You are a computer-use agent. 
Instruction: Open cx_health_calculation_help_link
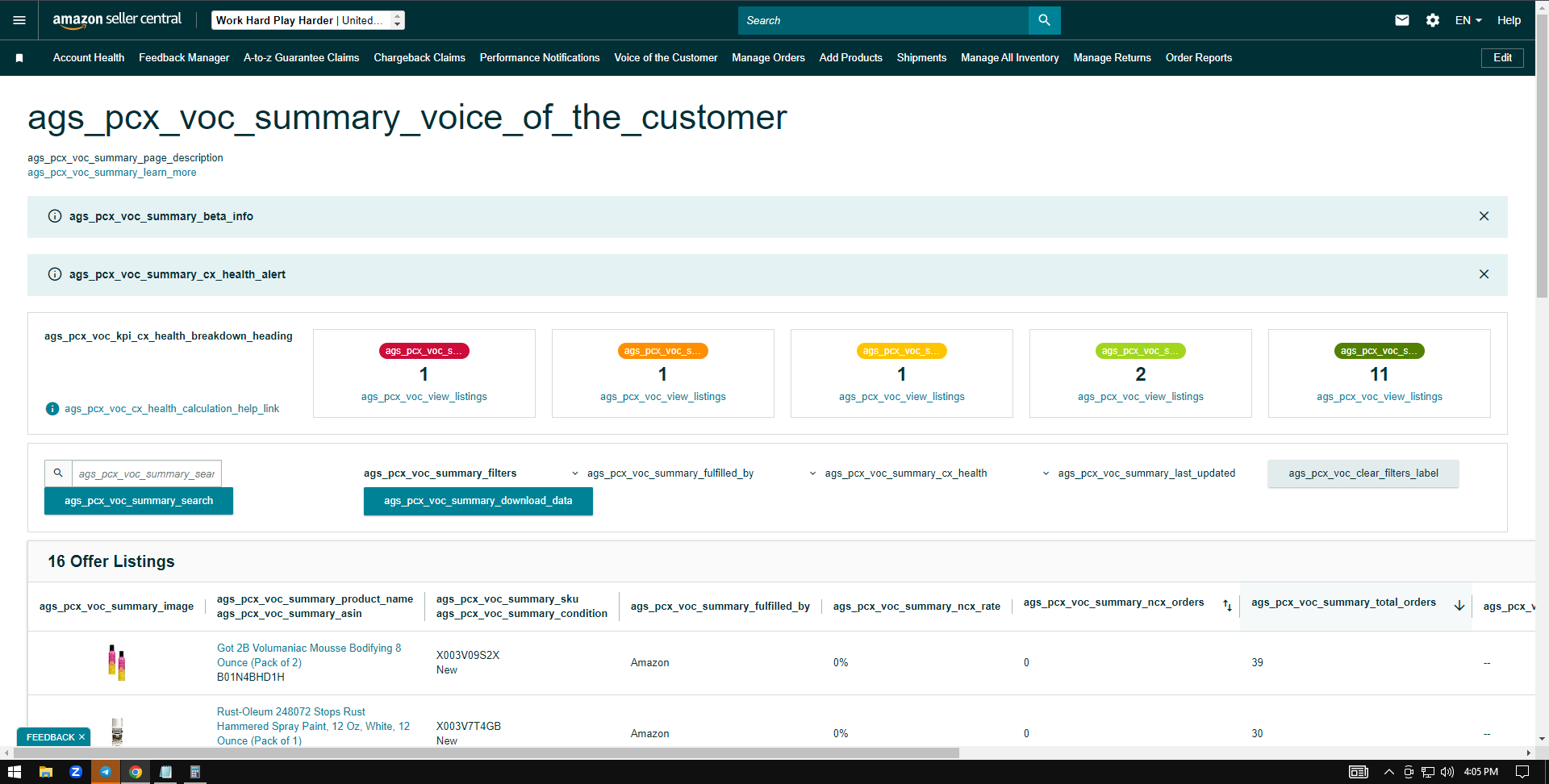point(172,409)
